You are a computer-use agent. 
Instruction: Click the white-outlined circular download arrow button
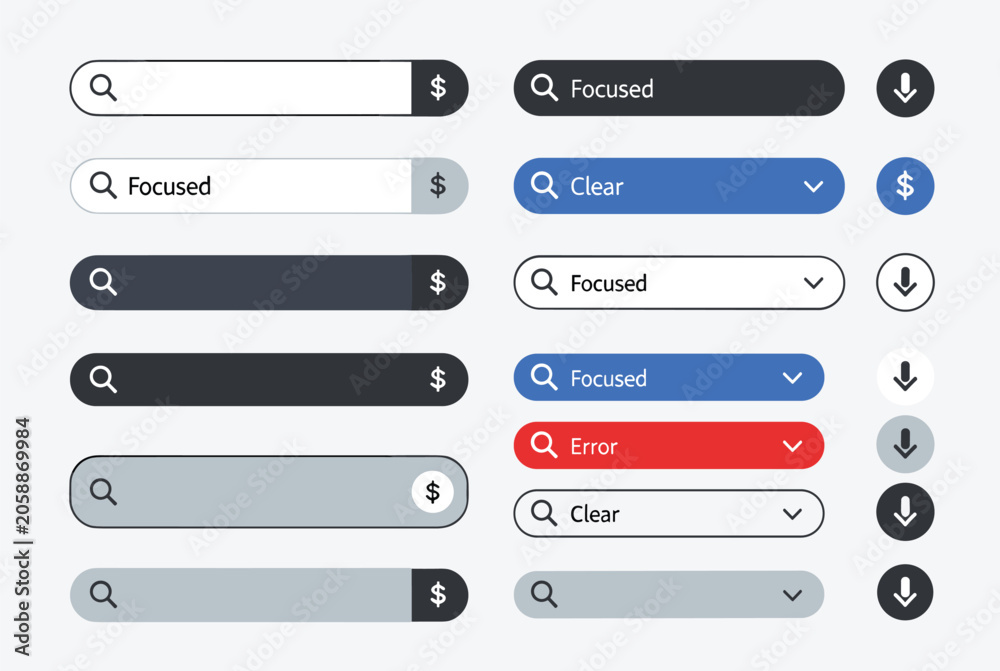pos(905,283)
